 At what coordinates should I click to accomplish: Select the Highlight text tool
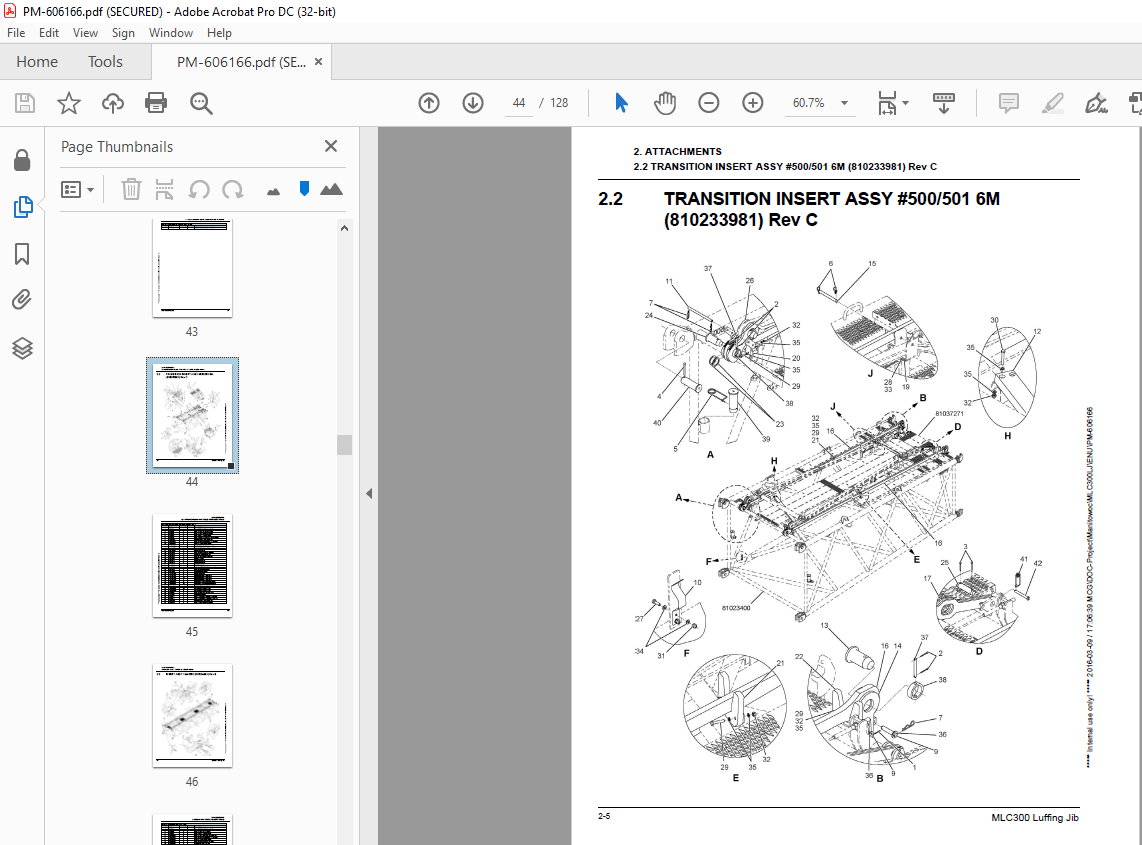pos(1052,103)
